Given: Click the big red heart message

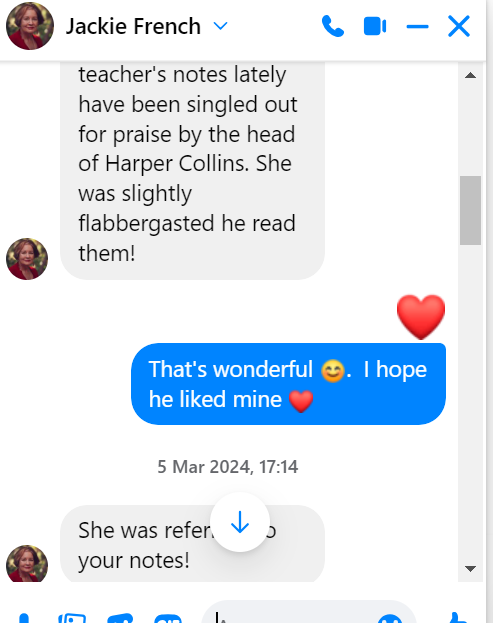Looking at the screenshot, I should tap(421, 317).
